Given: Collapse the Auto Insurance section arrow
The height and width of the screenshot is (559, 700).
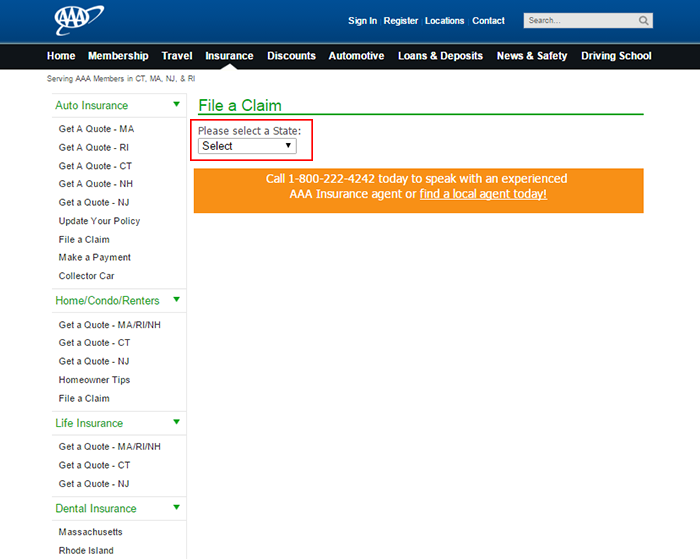Looking at the screenshot, I should tap(176, 104).
